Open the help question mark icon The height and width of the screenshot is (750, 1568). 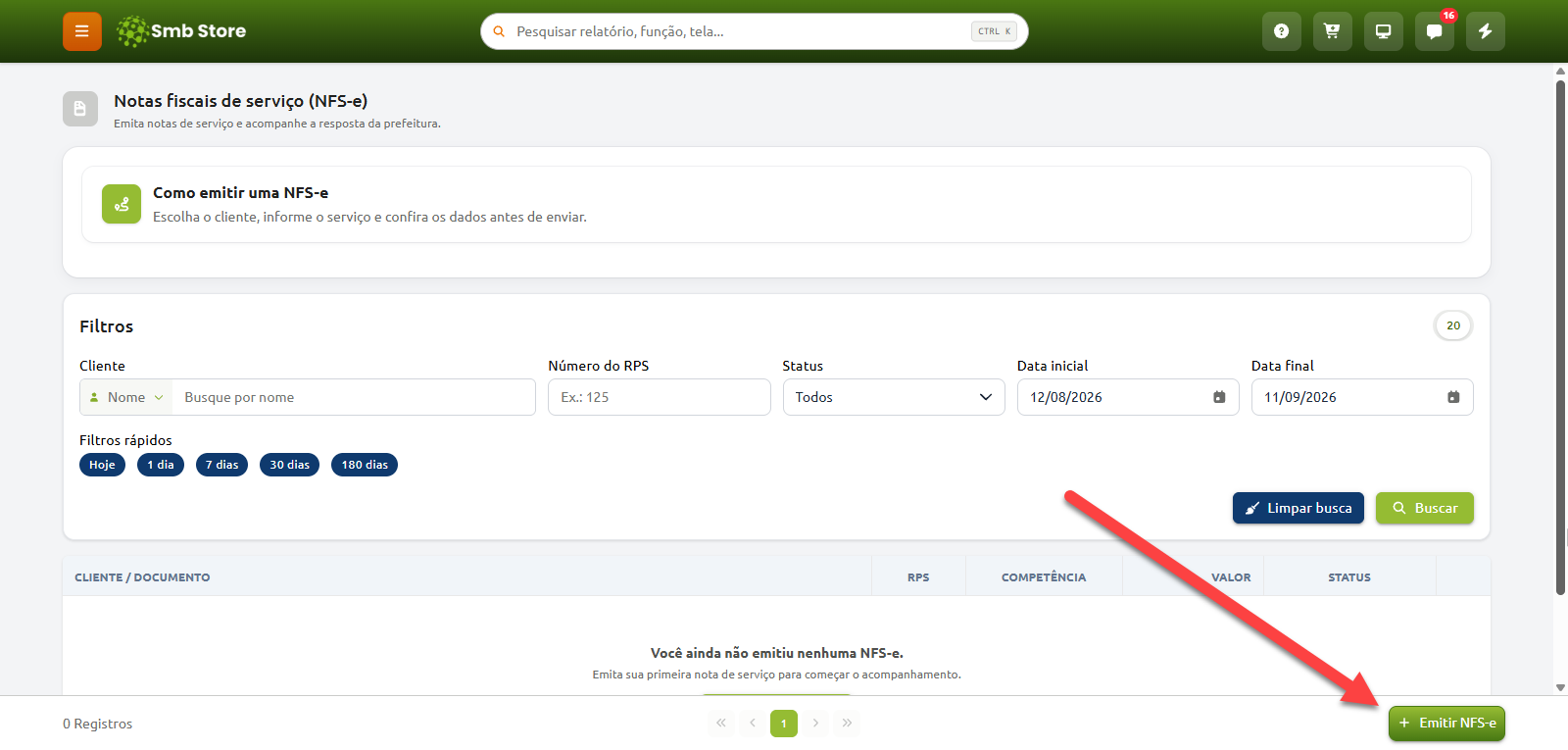1282,31
